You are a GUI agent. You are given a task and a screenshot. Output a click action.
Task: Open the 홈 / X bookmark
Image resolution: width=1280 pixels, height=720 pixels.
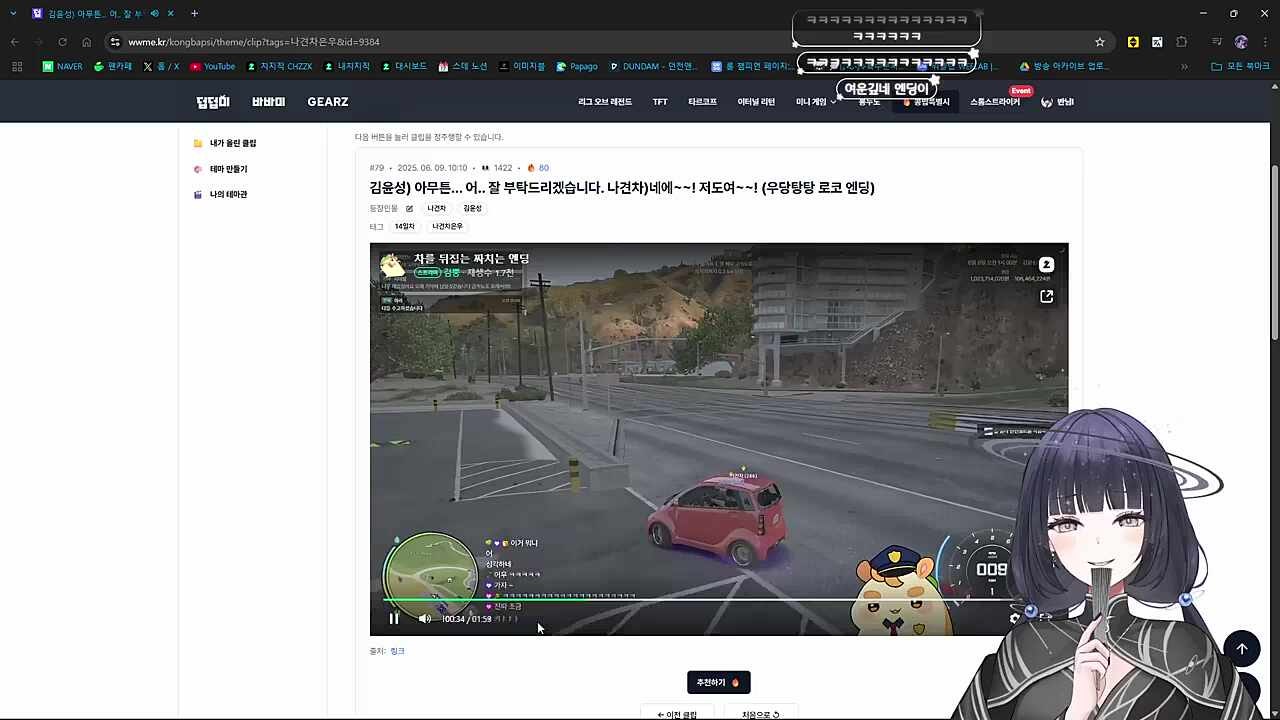161,67
